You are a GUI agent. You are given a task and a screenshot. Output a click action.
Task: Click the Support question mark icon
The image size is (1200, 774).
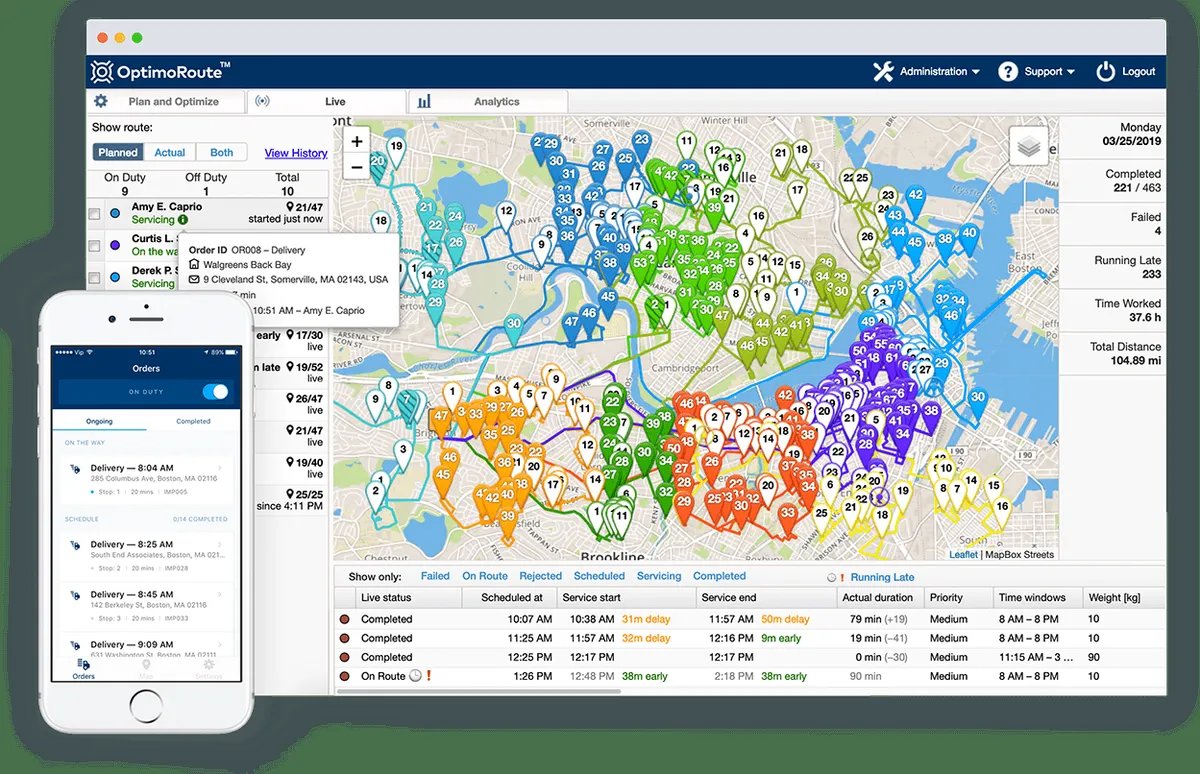click(x=1008, y=71)
